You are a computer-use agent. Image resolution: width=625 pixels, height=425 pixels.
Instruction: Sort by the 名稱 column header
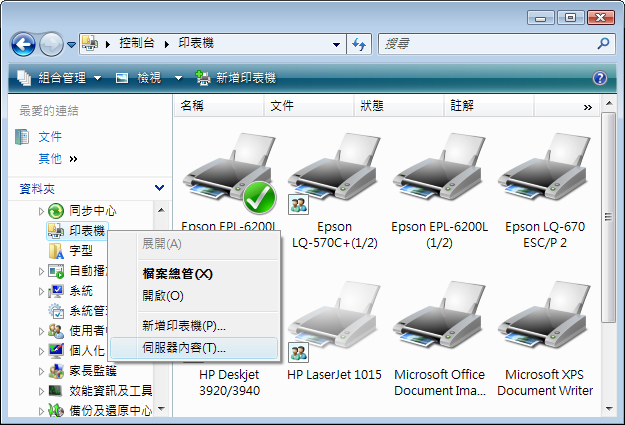219,106
